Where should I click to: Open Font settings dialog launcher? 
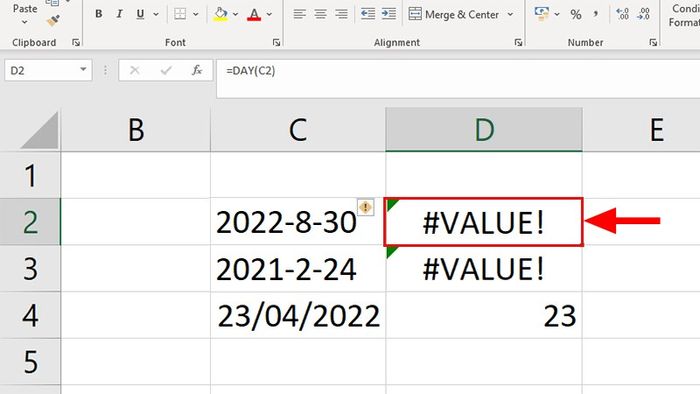(276, 42)
